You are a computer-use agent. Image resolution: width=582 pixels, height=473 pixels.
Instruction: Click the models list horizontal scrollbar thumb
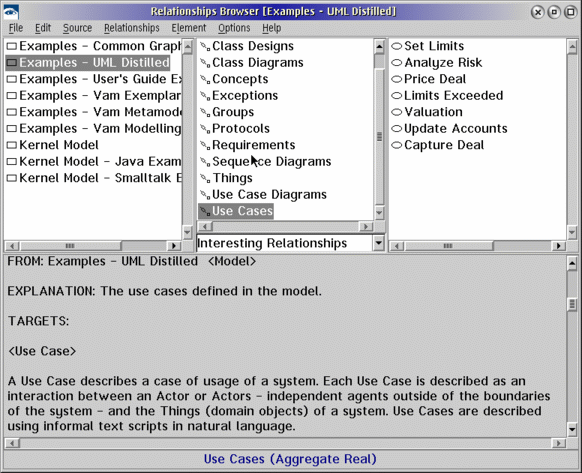pos(70,246)
